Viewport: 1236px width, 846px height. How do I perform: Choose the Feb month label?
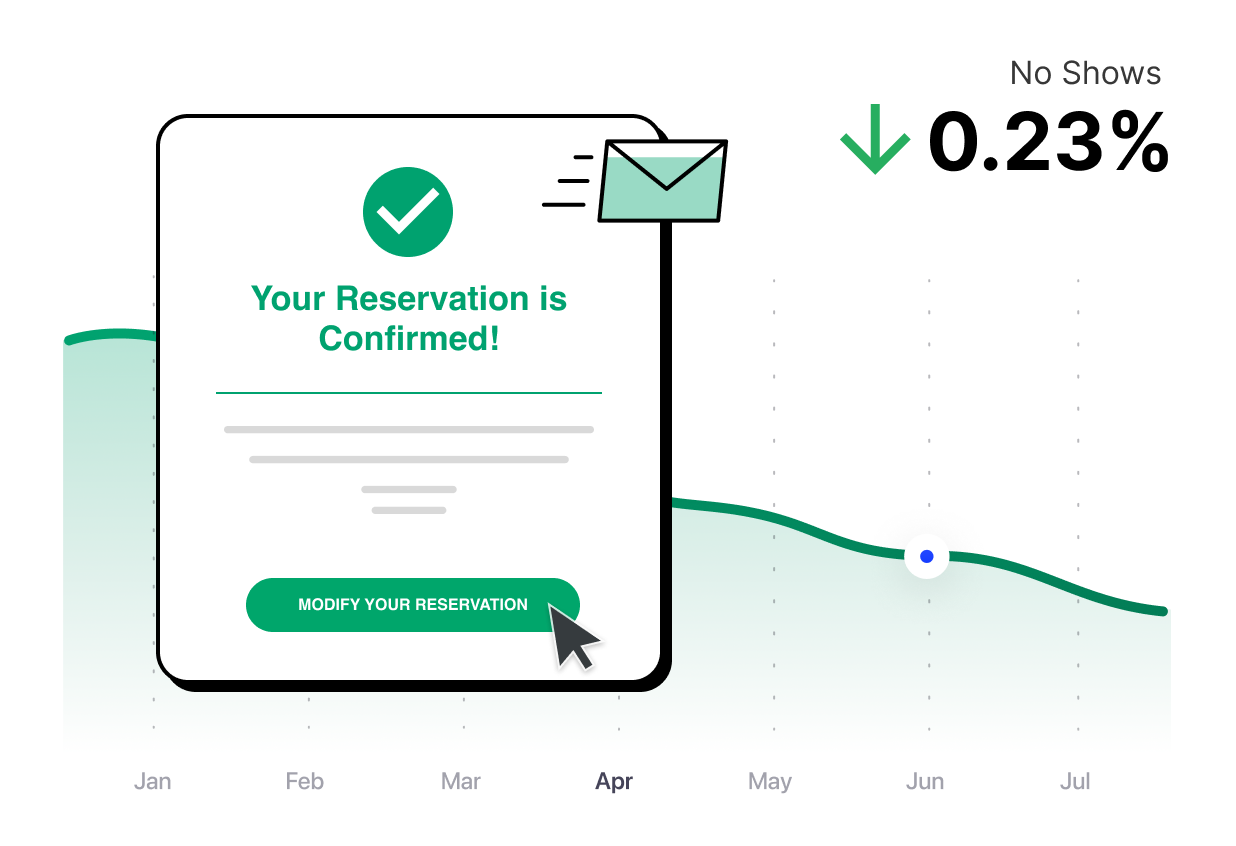point(305,781)
